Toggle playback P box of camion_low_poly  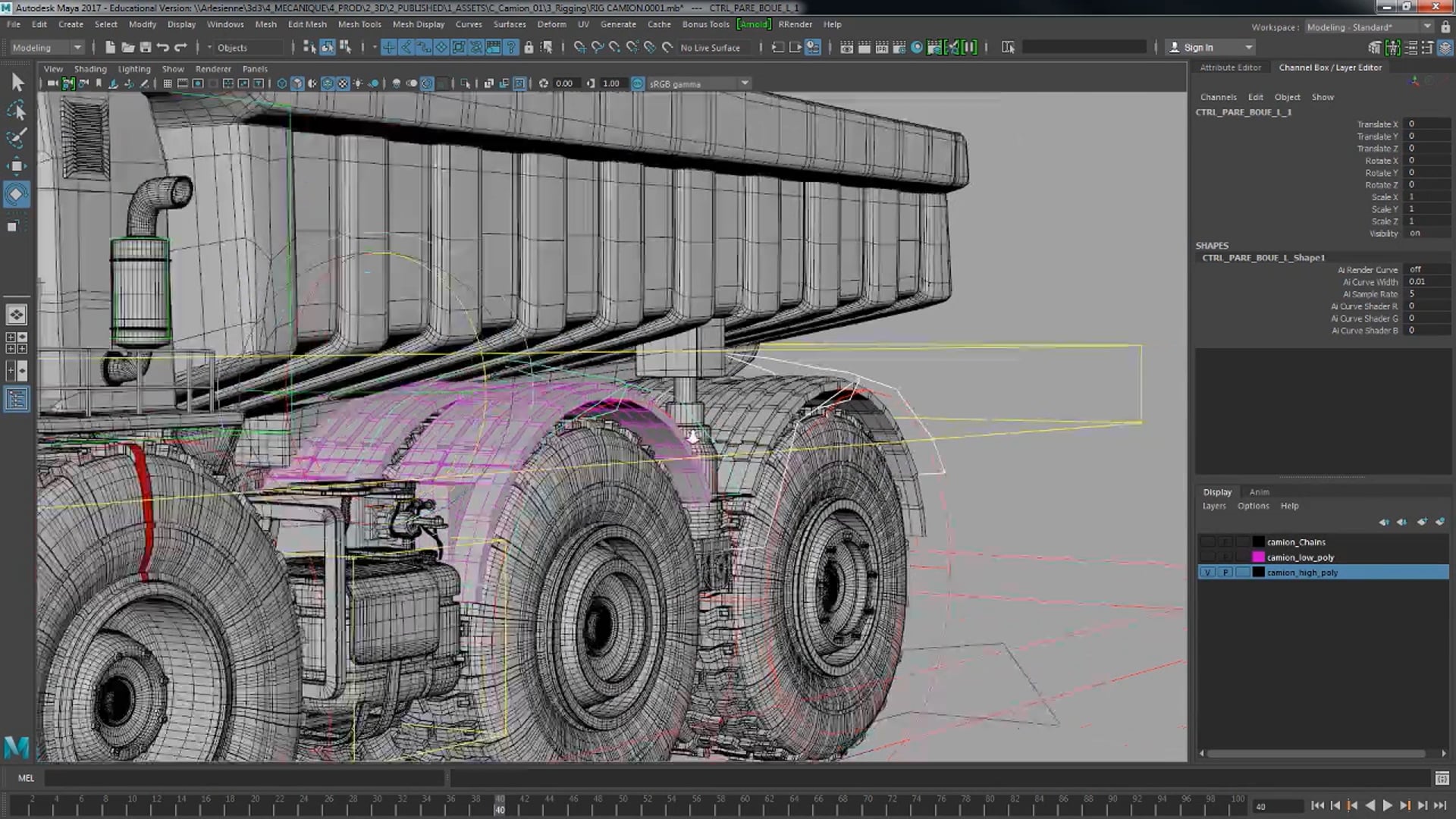(x=1225, y=557)
